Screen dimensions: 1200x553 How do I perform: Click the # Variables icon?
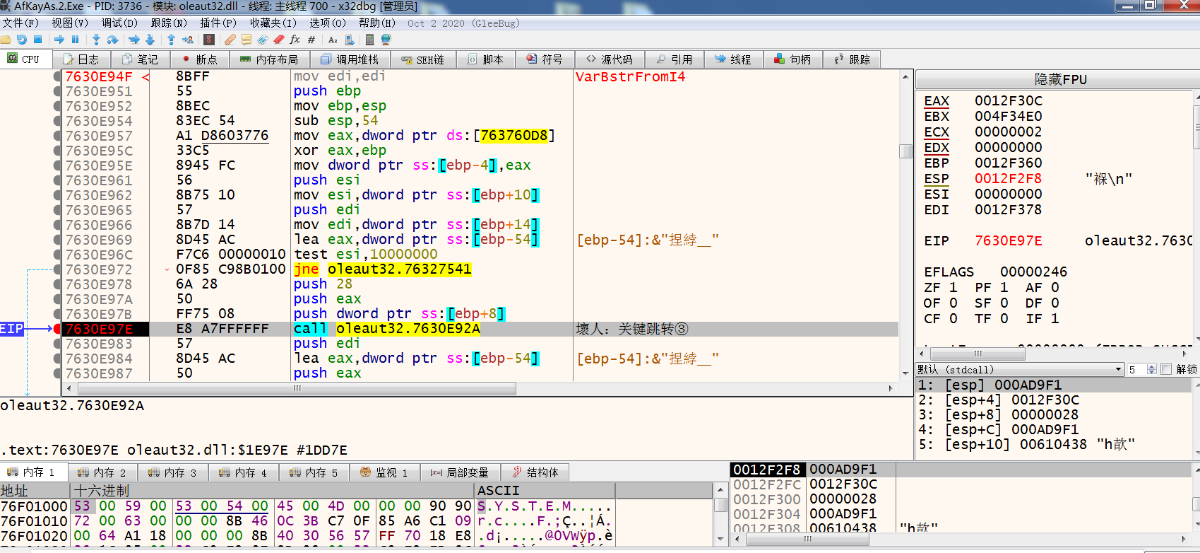pyautogui.click(x=311, y=40)
